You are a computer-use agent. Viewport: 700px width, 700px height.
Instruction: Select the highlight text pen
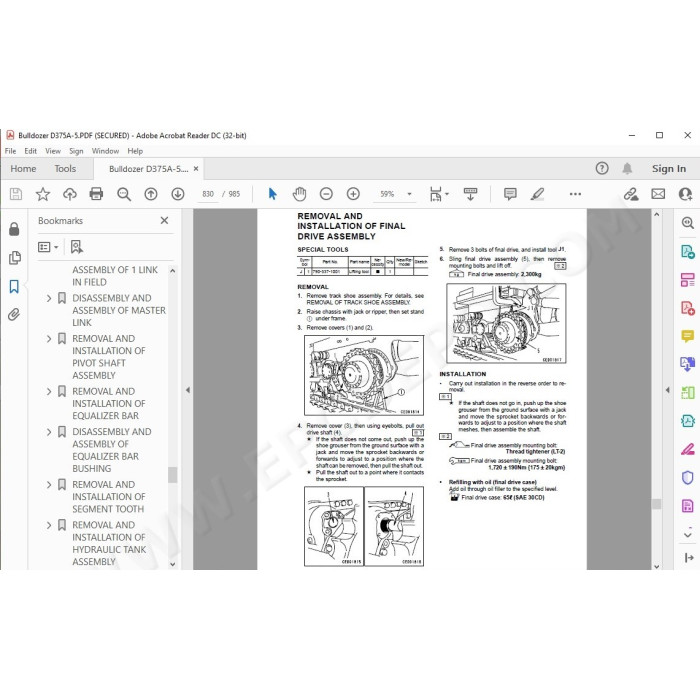(x=537, y=194)
